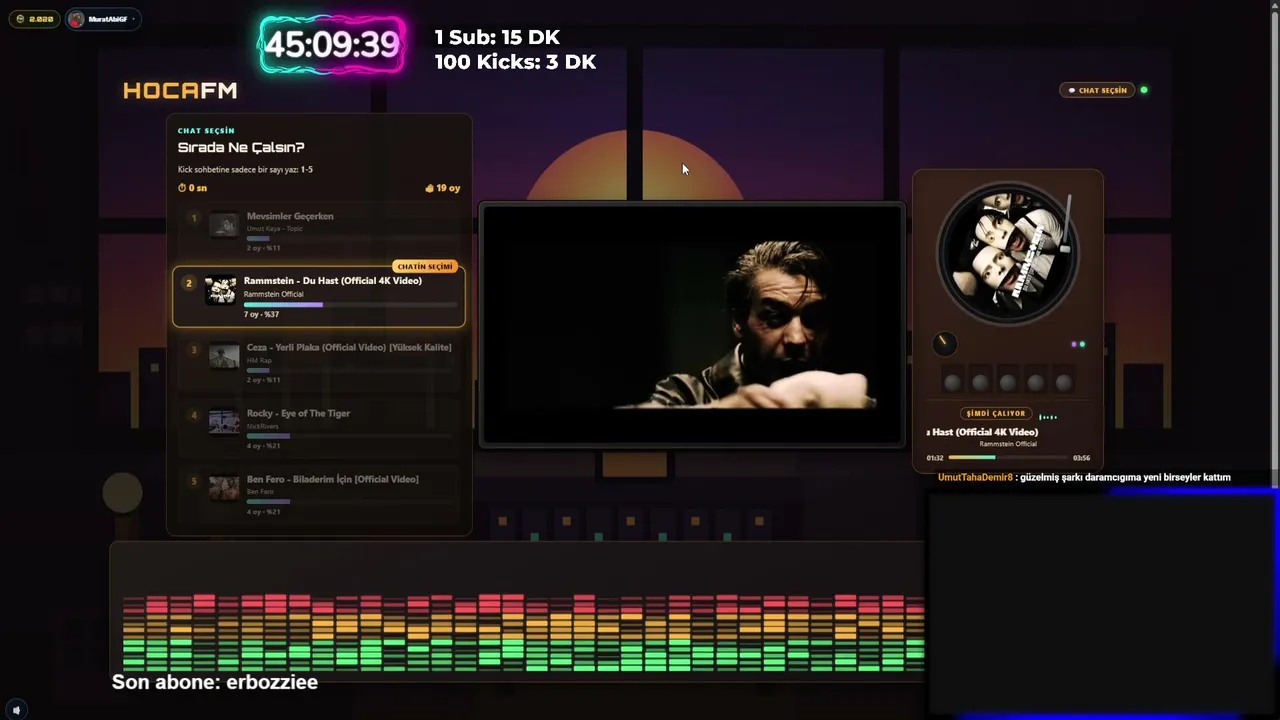Viewport: 1280px width, 720px height.
Task: Click the turntable tonearm
Action: pyautogui.click(x=1066, y=222)
